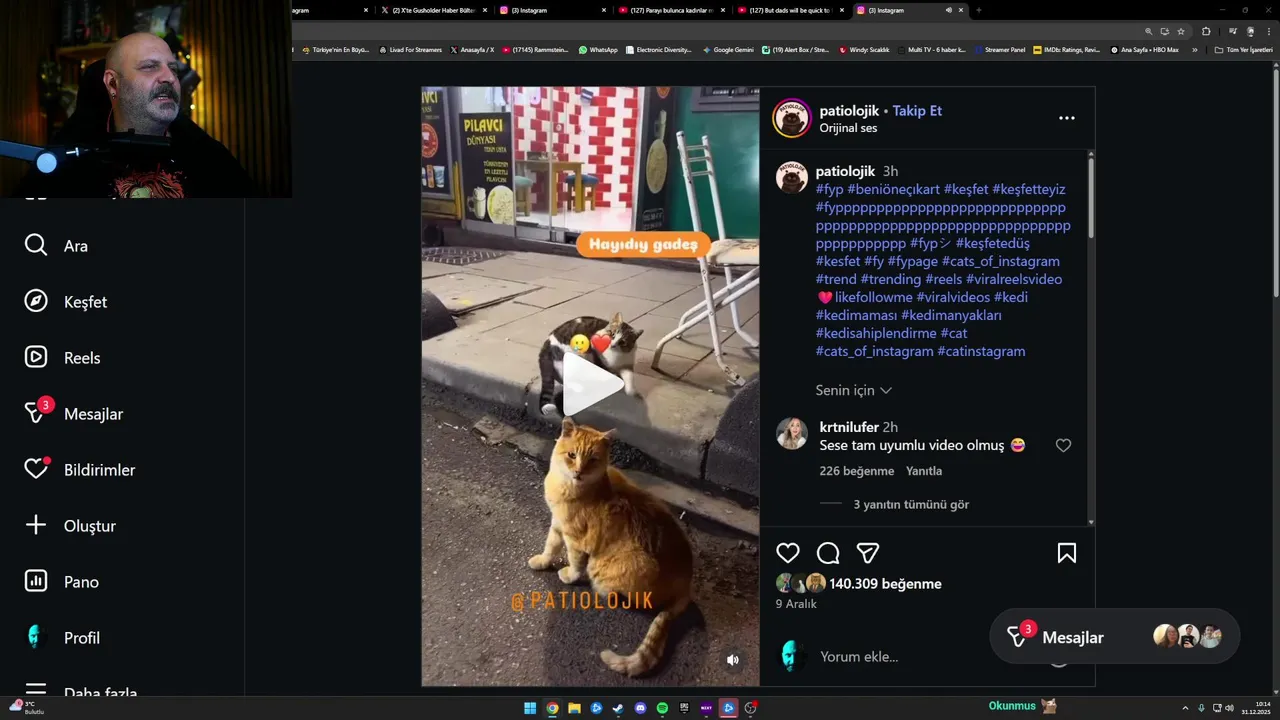Open weather widget on taskbar
Screen dimensions: 1280x720
click(26, 708)
